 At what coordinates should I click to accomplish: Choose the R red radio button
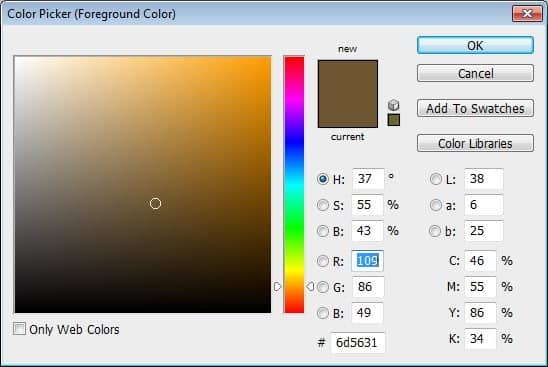pyautogui.click(x=323, y=261)
